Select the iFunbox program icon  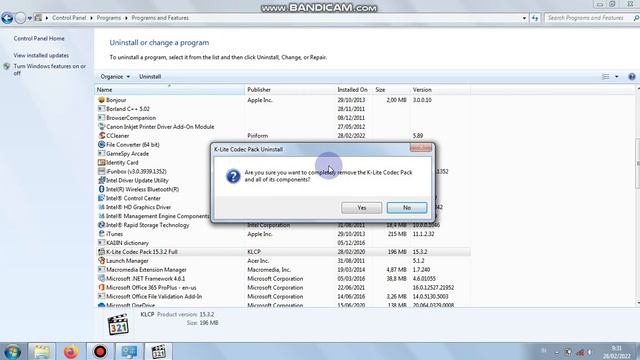(101, 171)
